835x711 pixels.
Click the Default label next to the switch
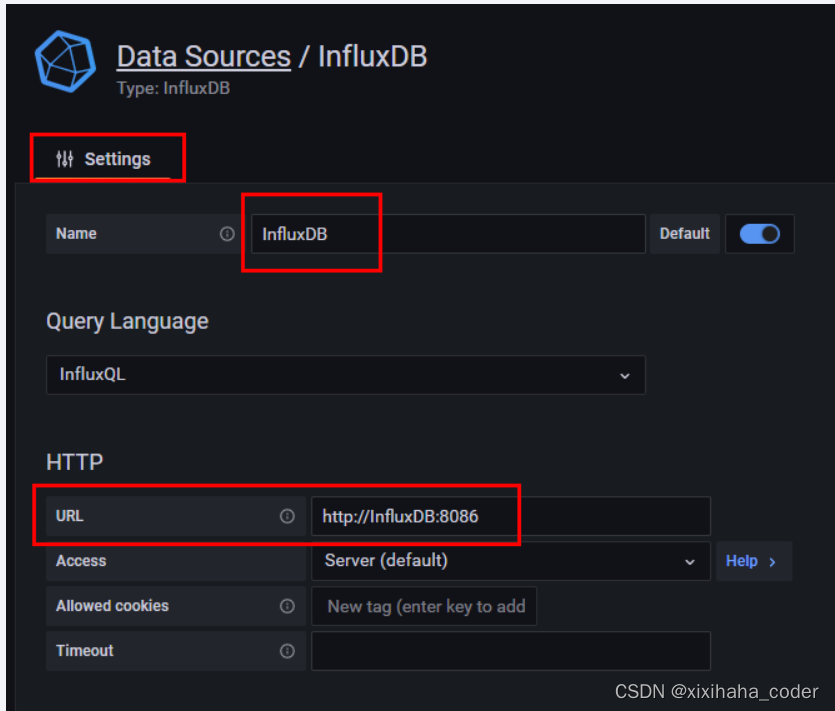coord(685,234)
